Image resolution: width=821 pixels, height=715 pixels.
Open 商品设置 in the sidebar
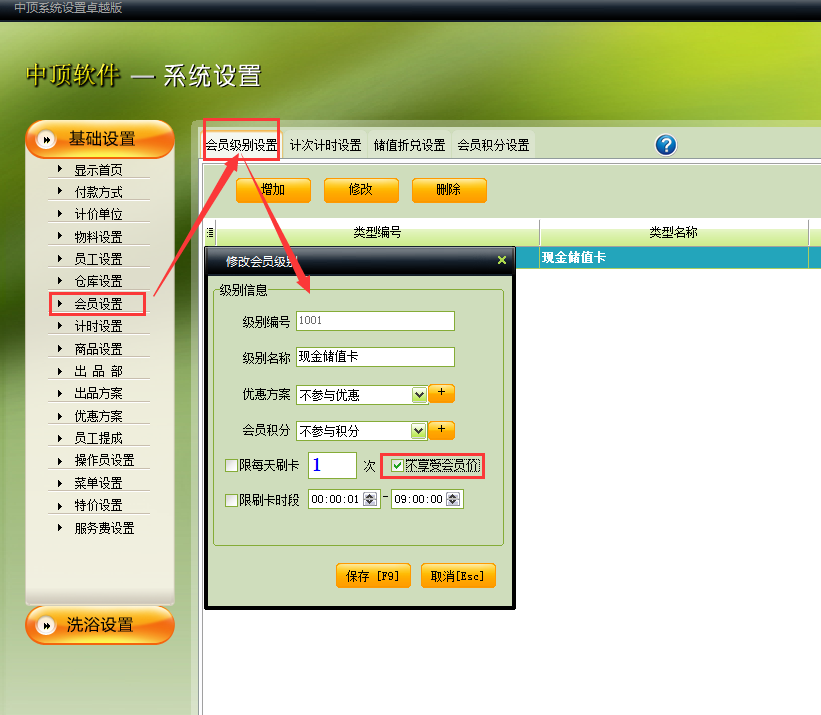pos(98,349)
